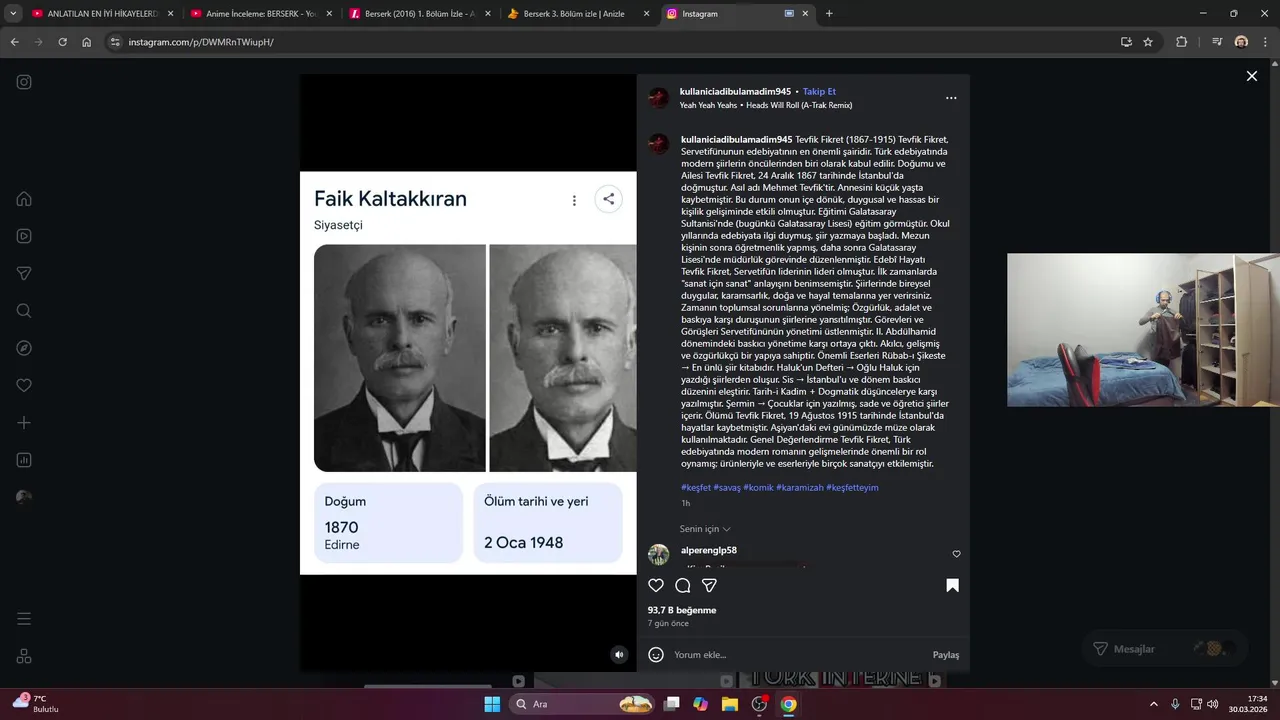1280x720 pixels.
Task: Click the Paylaş post-comment button
Action: pyautogui.click(x=946, y=655)
